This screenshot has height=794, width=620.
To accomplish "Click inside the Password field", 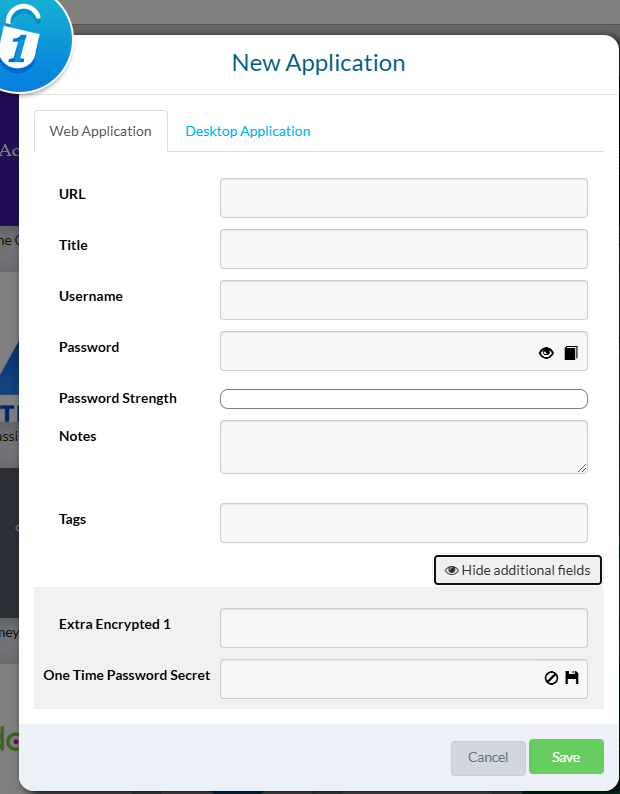I will [377, 351].
